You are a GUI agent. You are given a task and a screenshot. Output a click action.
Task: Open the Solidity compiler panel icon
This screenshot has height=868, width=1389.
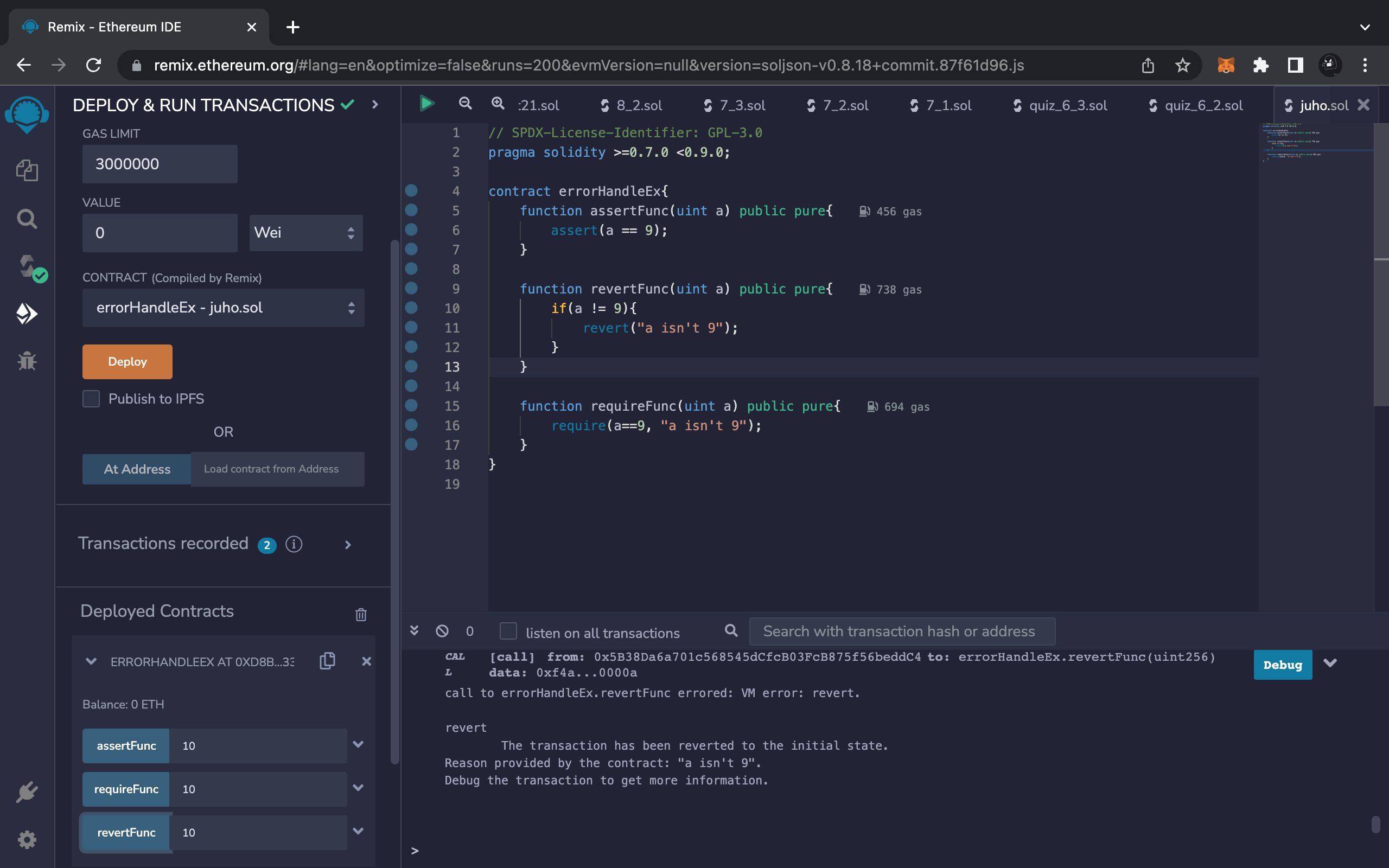click(27, 267)
